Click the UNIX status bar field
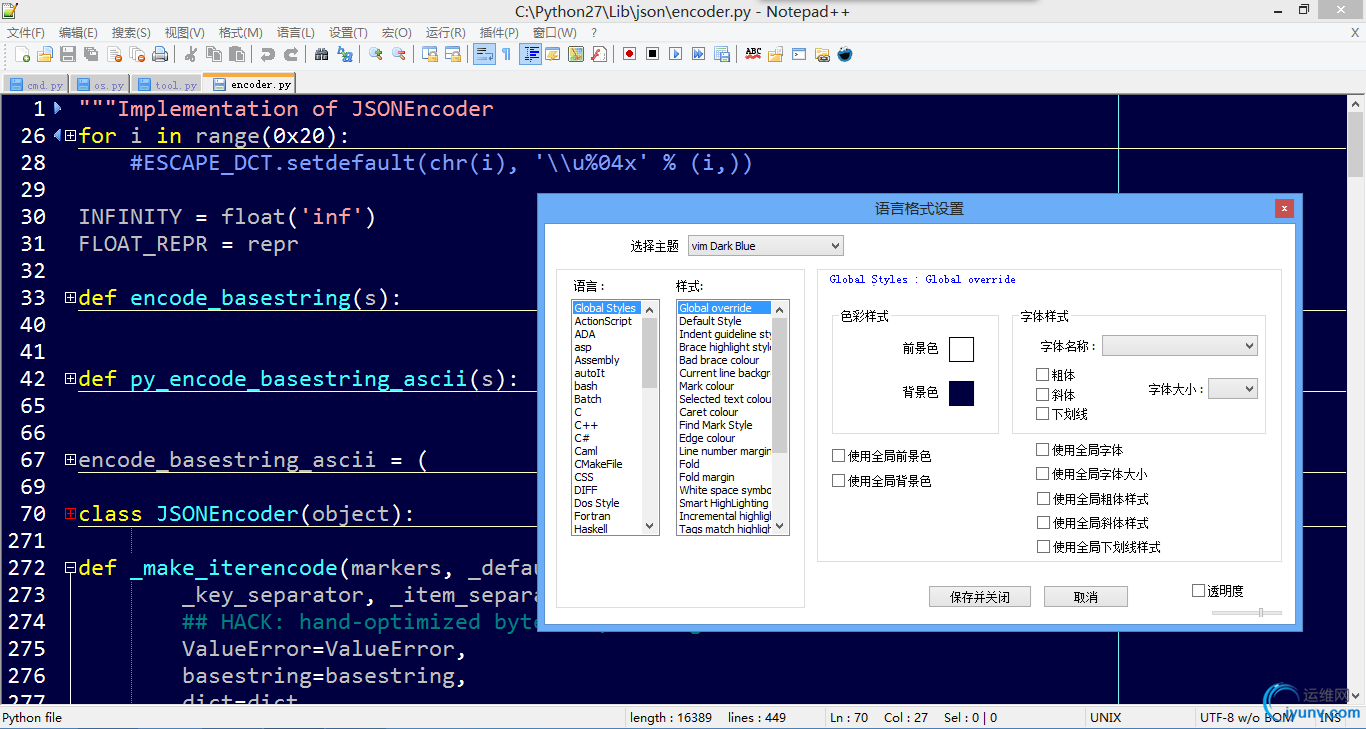This screenshot has height=729, width=1366. (x=1105, y=718)
